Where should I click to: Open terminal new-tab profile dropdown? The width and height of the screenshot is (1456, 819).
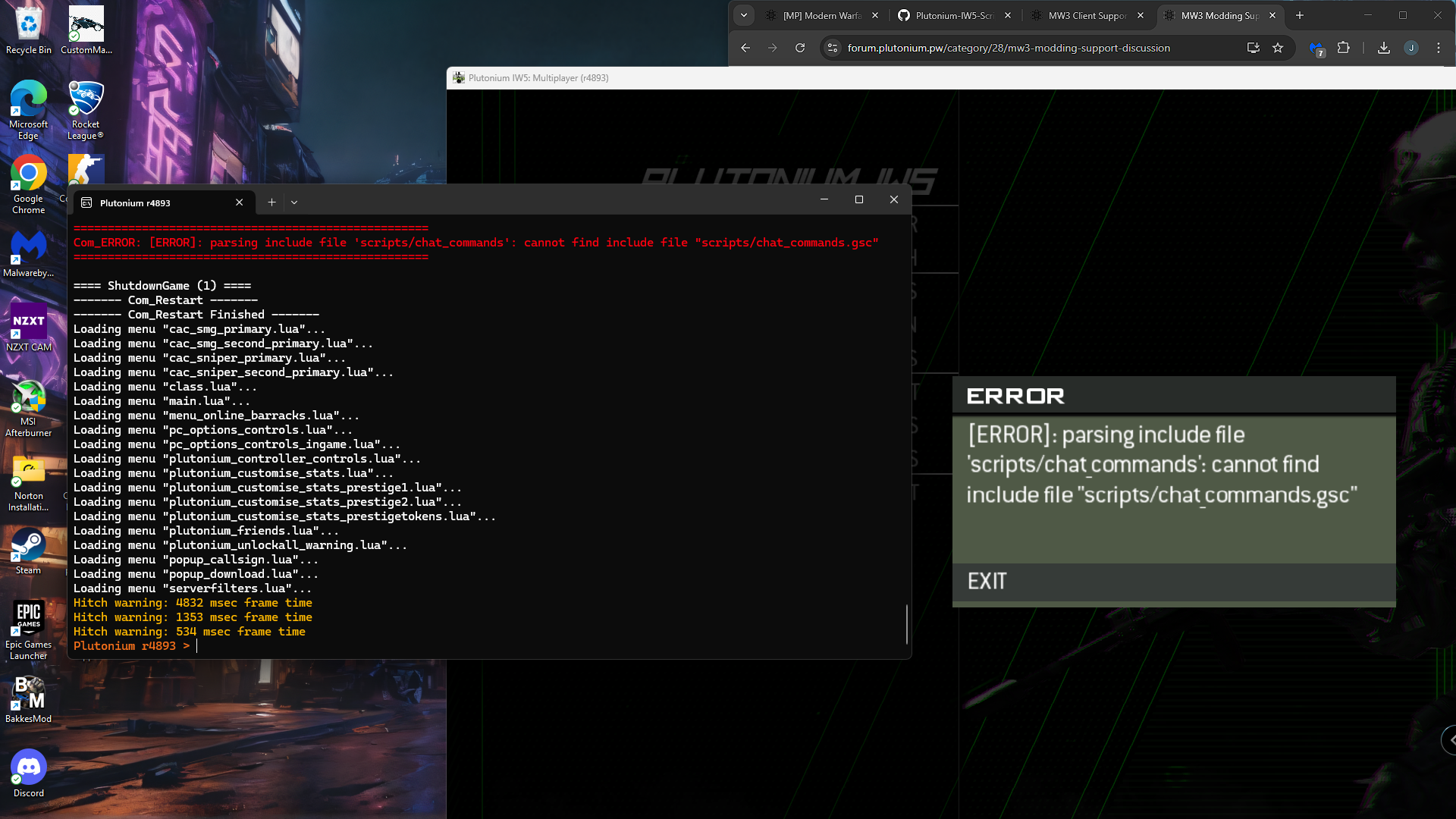(294, 202)
